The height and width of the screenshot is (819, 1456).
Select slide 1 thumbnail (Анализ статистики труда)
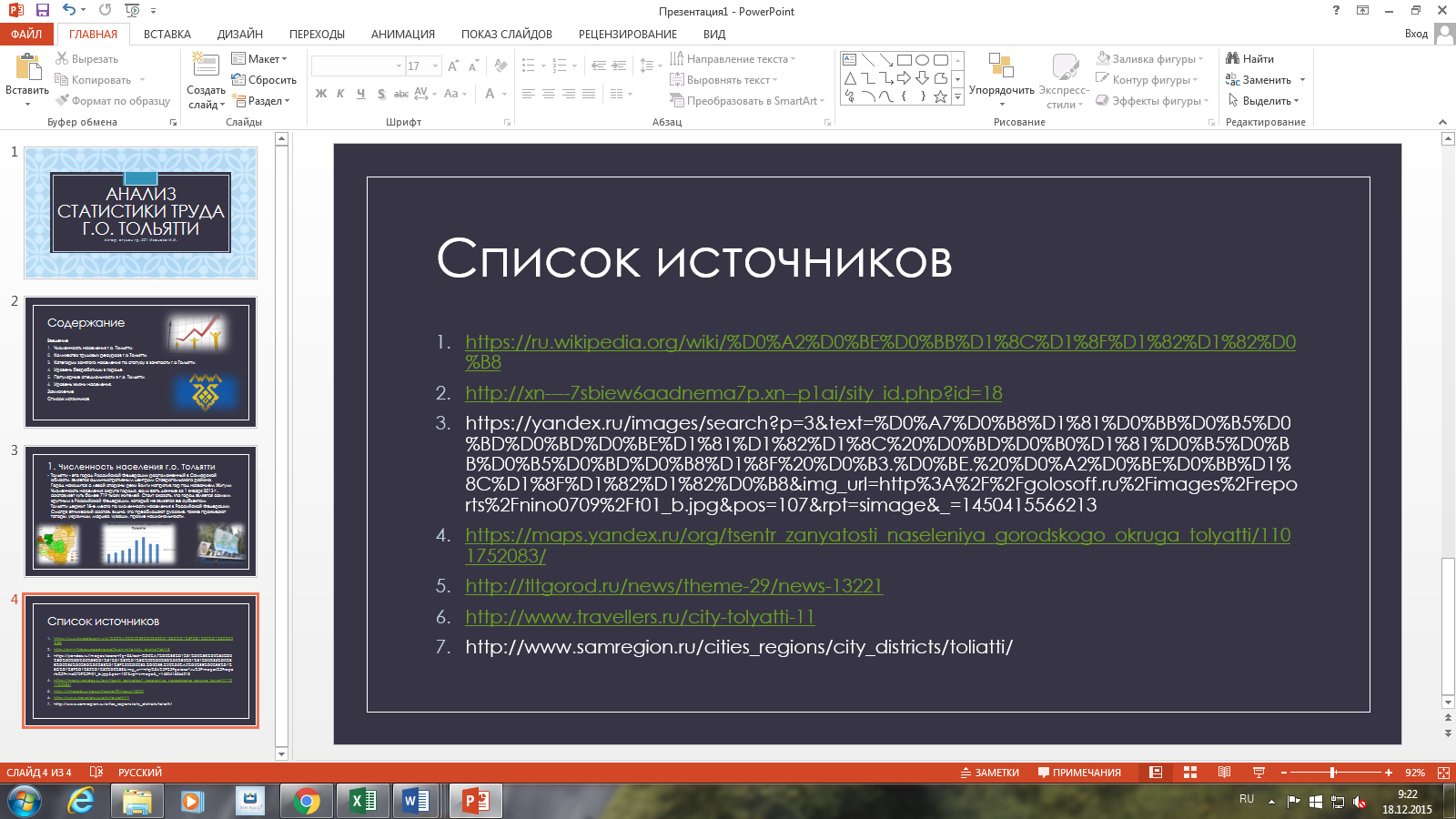pos(141,213)
